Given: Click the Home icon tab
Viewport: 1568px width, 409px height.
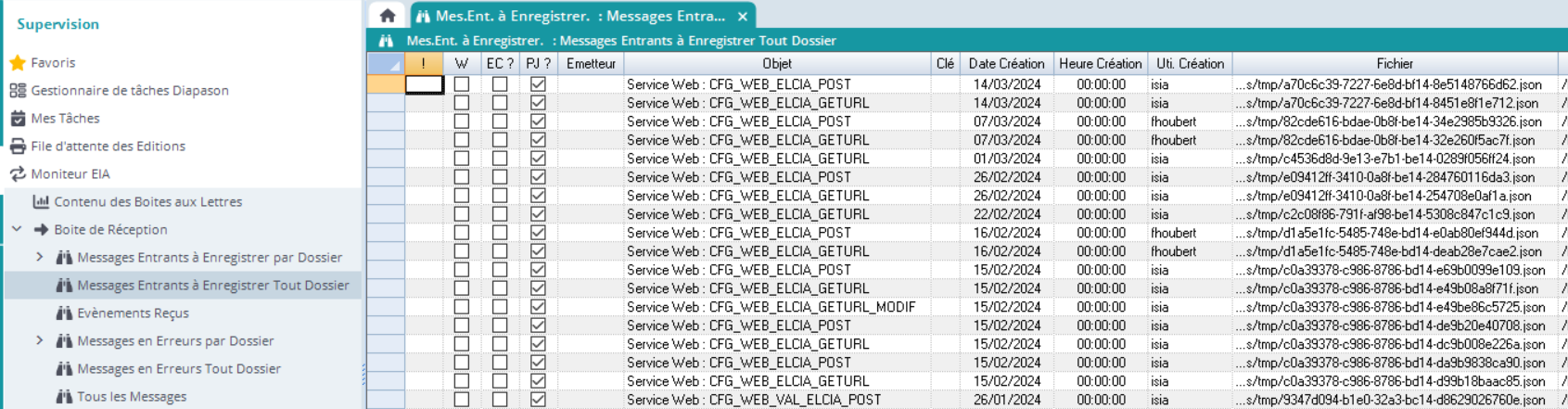Looking at the screenshot, I should 388,16.
